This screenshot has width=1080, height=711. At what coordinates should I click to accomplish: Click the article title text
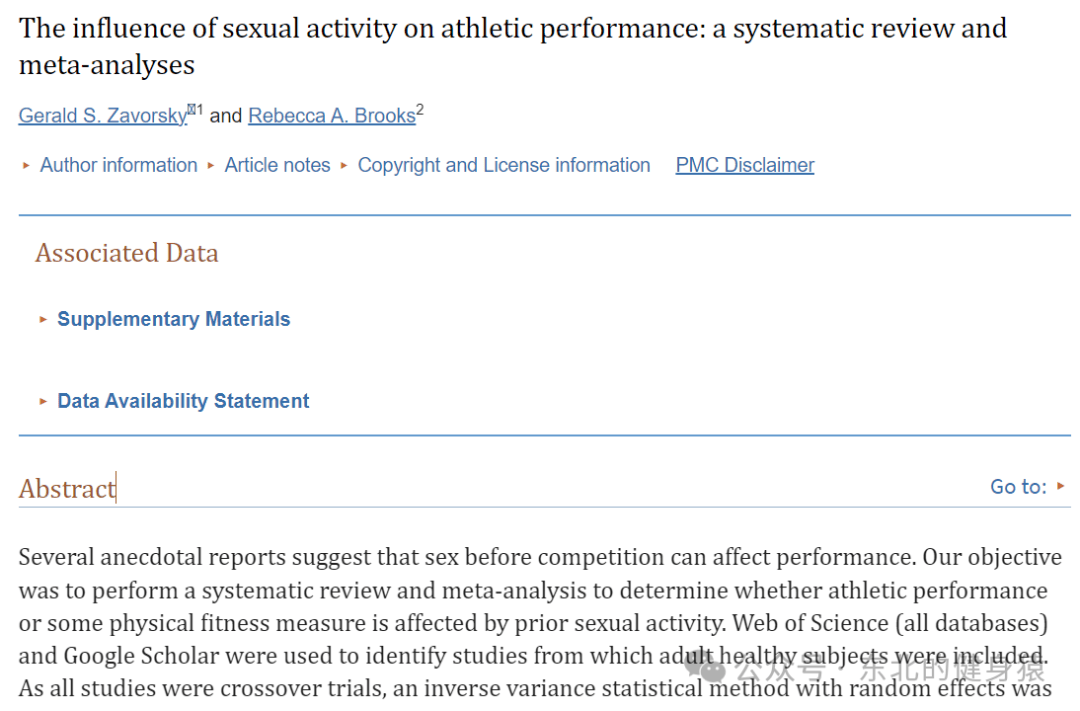[x=512, y=46]
